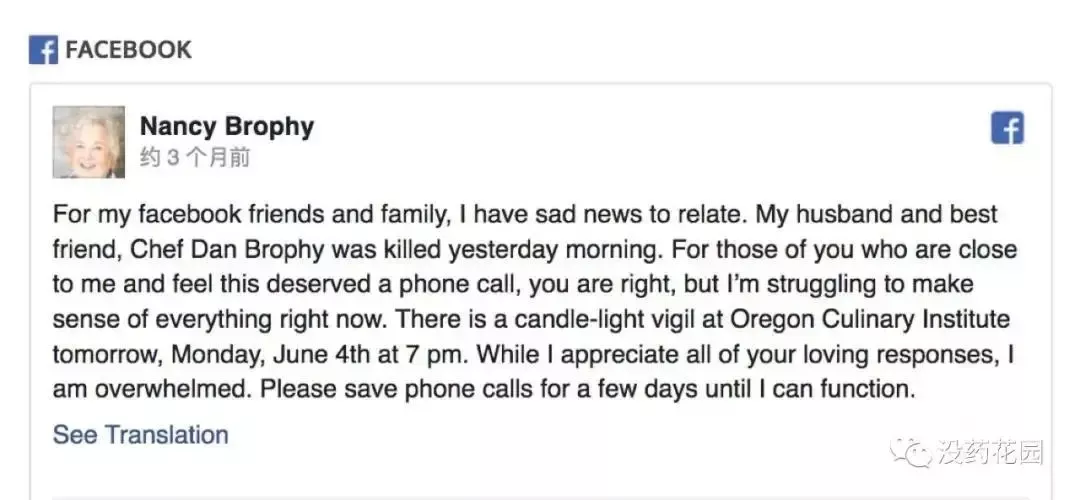1080x500 pixels.
Task: Open the poster's profile picture thumbnail
Action: (x=89, y=142)
